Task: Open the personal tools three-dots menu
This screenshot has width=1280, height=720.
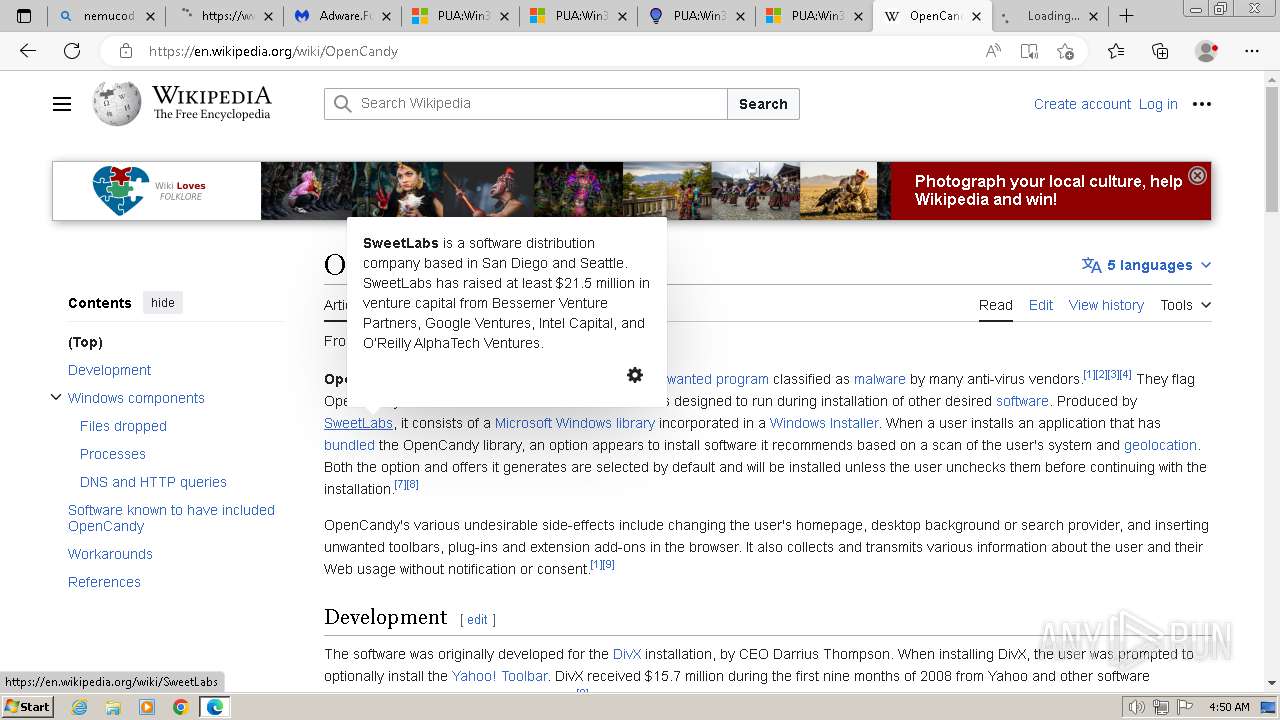Action: pyautogui.click(x=1202, y=104)
